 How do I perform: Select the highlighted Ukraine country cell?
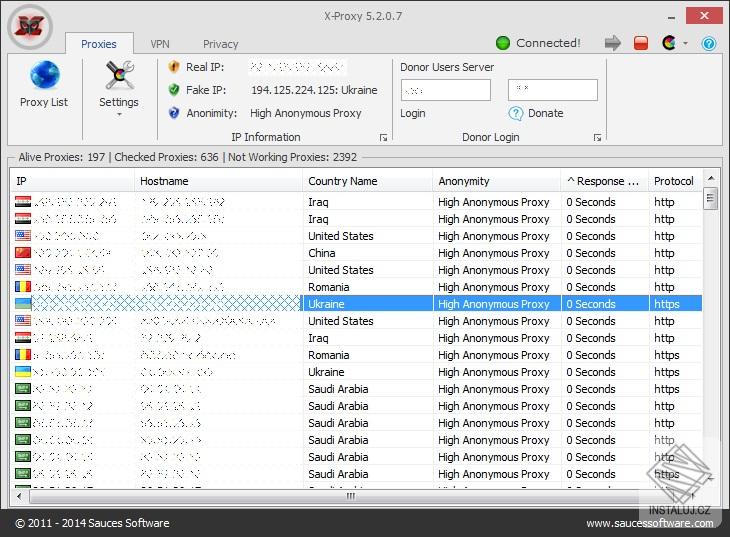(x=368, y=304)
